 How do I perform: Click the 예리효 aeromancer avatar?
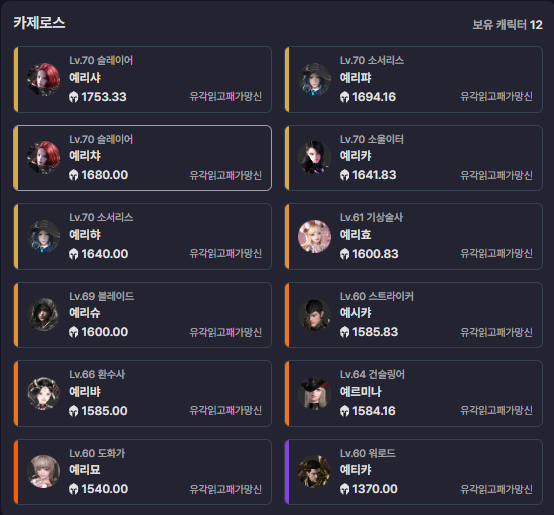(314, 236)
